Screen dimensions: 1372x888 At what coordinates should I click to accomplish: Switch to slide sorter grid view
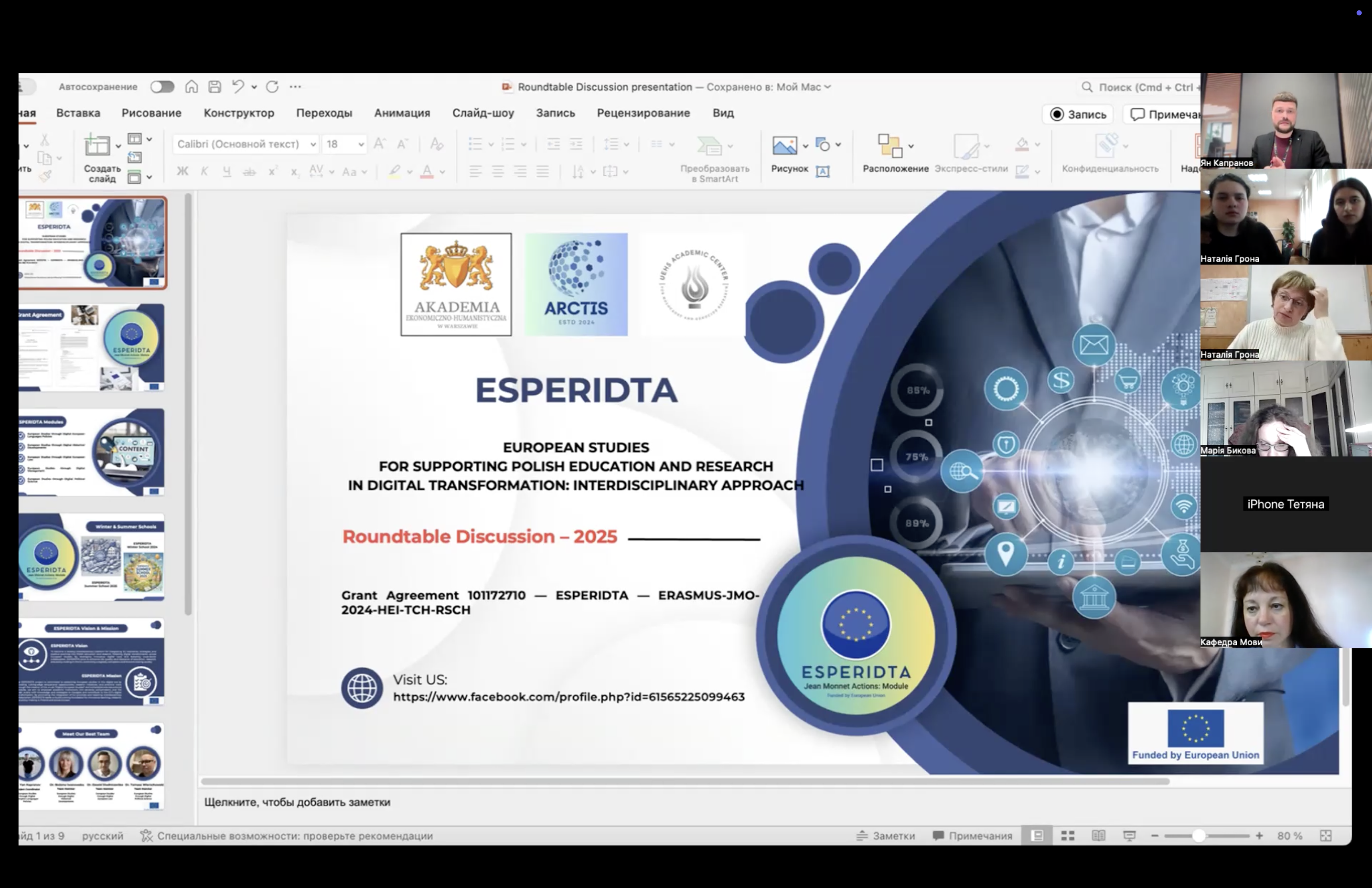1068,835
